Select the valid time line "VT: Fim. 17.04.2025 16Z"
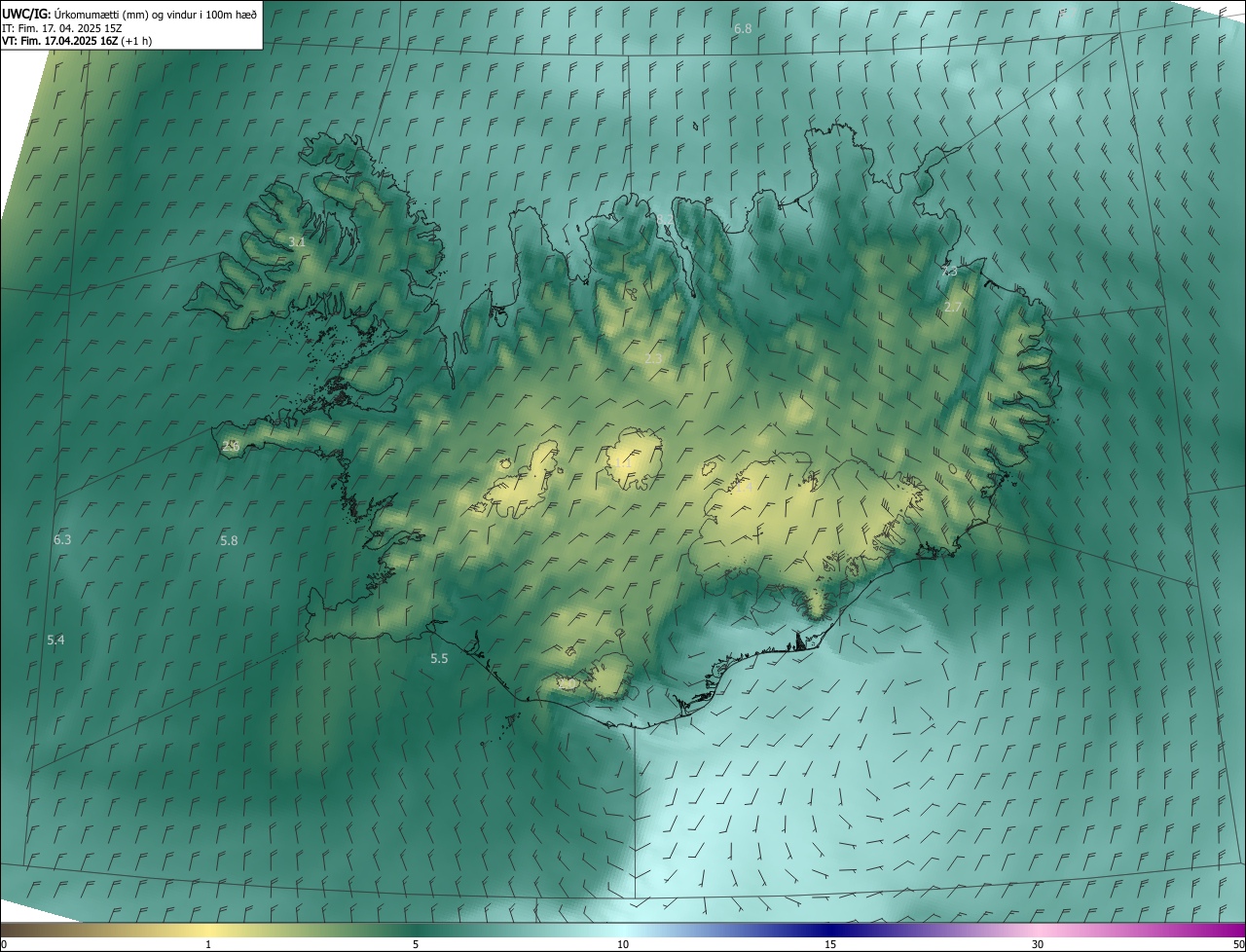The height and width of the screenshot is (952, 1246). point(59,41)
